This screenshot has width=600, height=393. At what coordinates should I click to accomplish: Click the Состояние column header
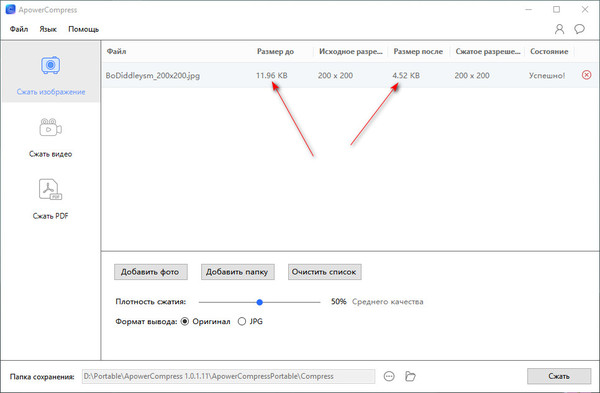point(549,51)
